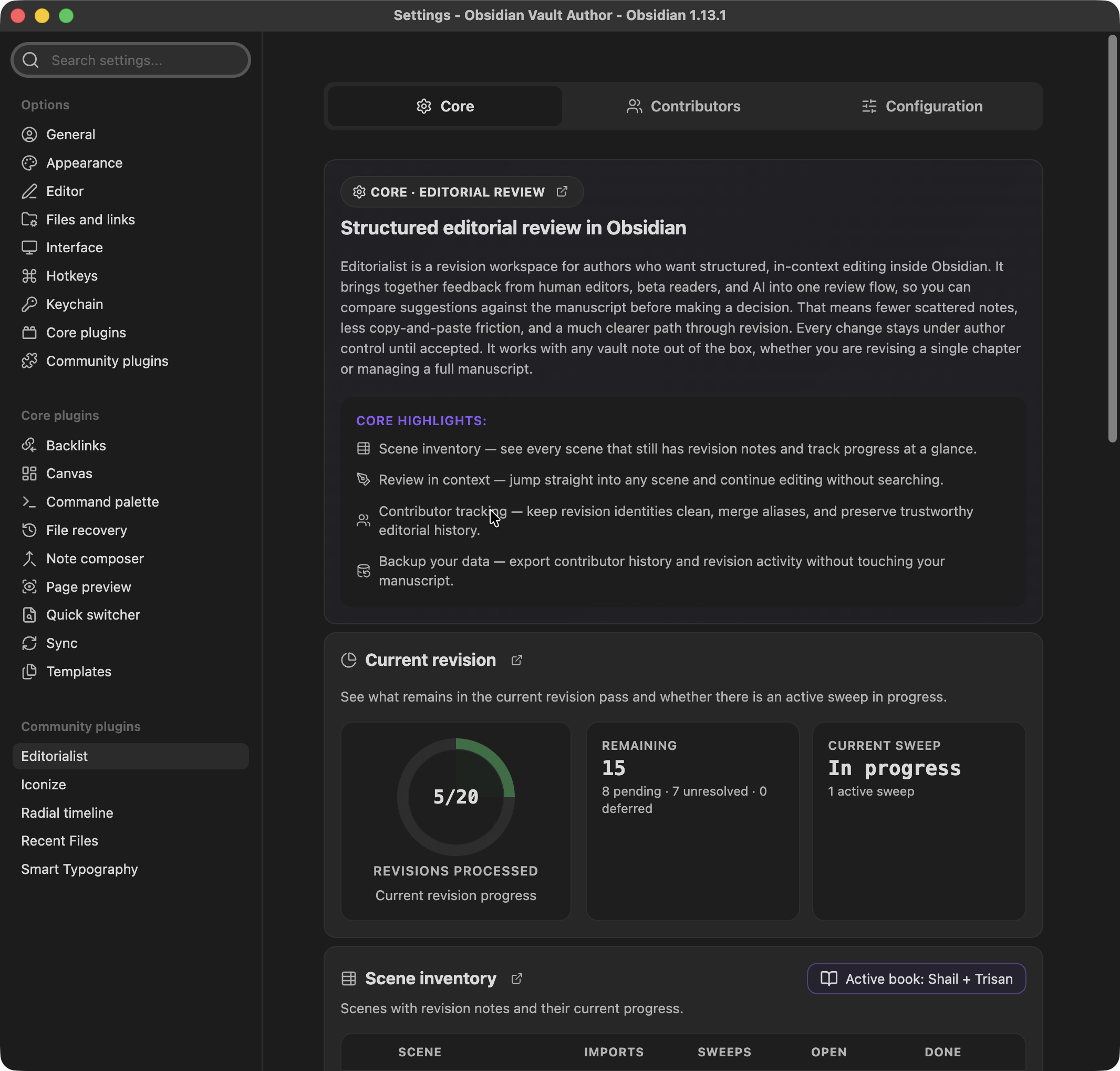The width and height of the screenshot is (1120, 1071).
Task: Click the Sync arrows icon
Action: (x=29, y=643)
